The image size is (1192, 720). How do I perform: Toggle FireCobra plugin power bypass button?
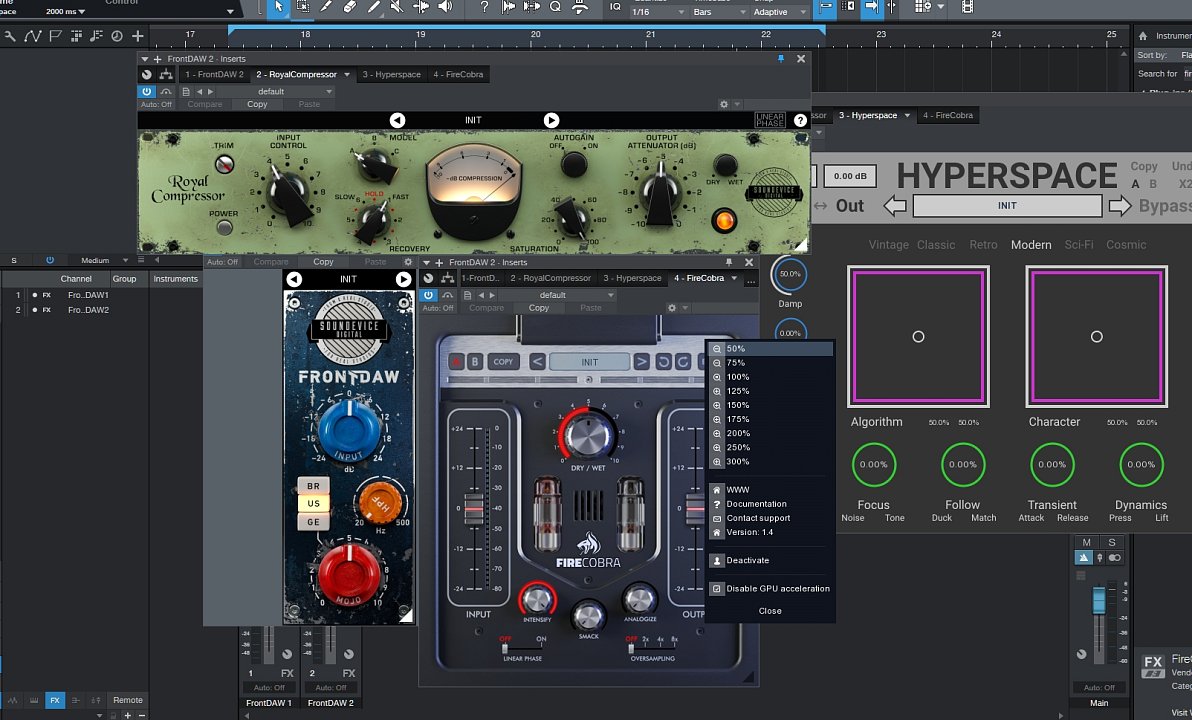point(429,295)
